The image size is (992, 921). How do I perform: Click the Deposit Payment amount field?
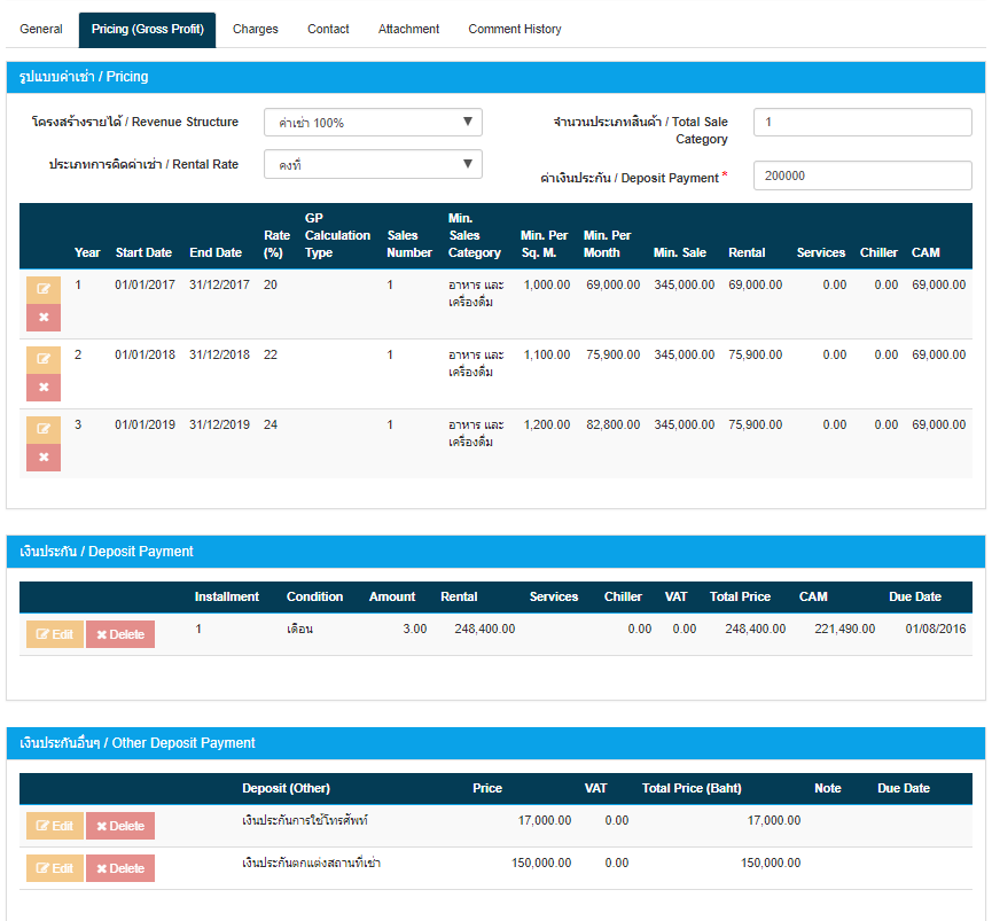pyautogui.click(x=862, y=176)
